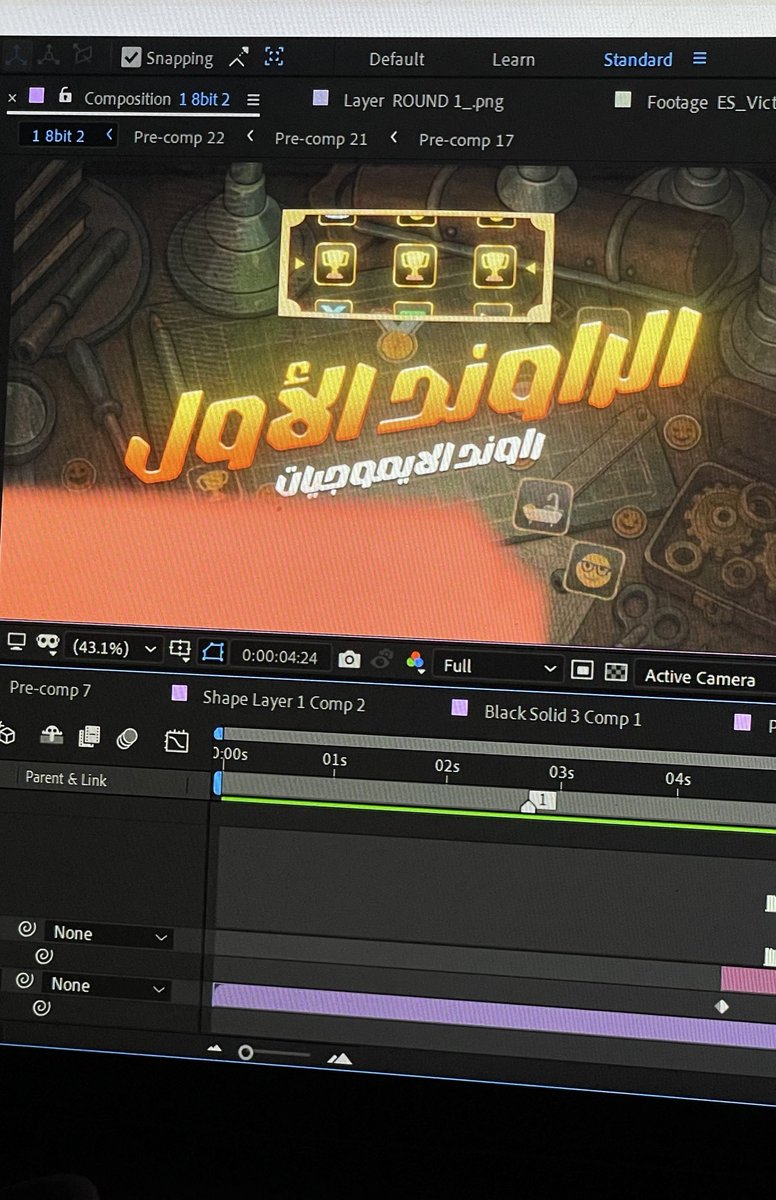Click the current time 0:00:04:24 field
This screenshot has height=1200, width=776.
point(281,657)
